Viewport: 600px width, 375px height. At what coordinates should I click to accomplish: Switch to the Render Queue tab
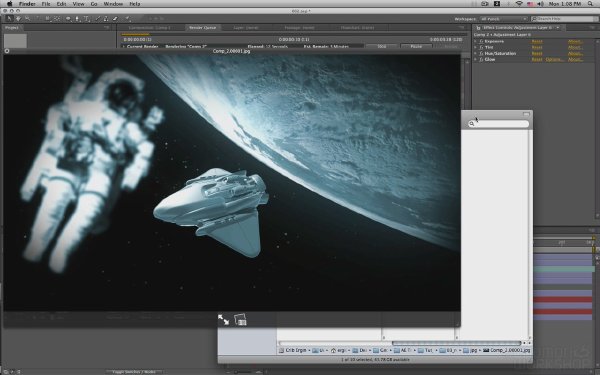(203, 28)
